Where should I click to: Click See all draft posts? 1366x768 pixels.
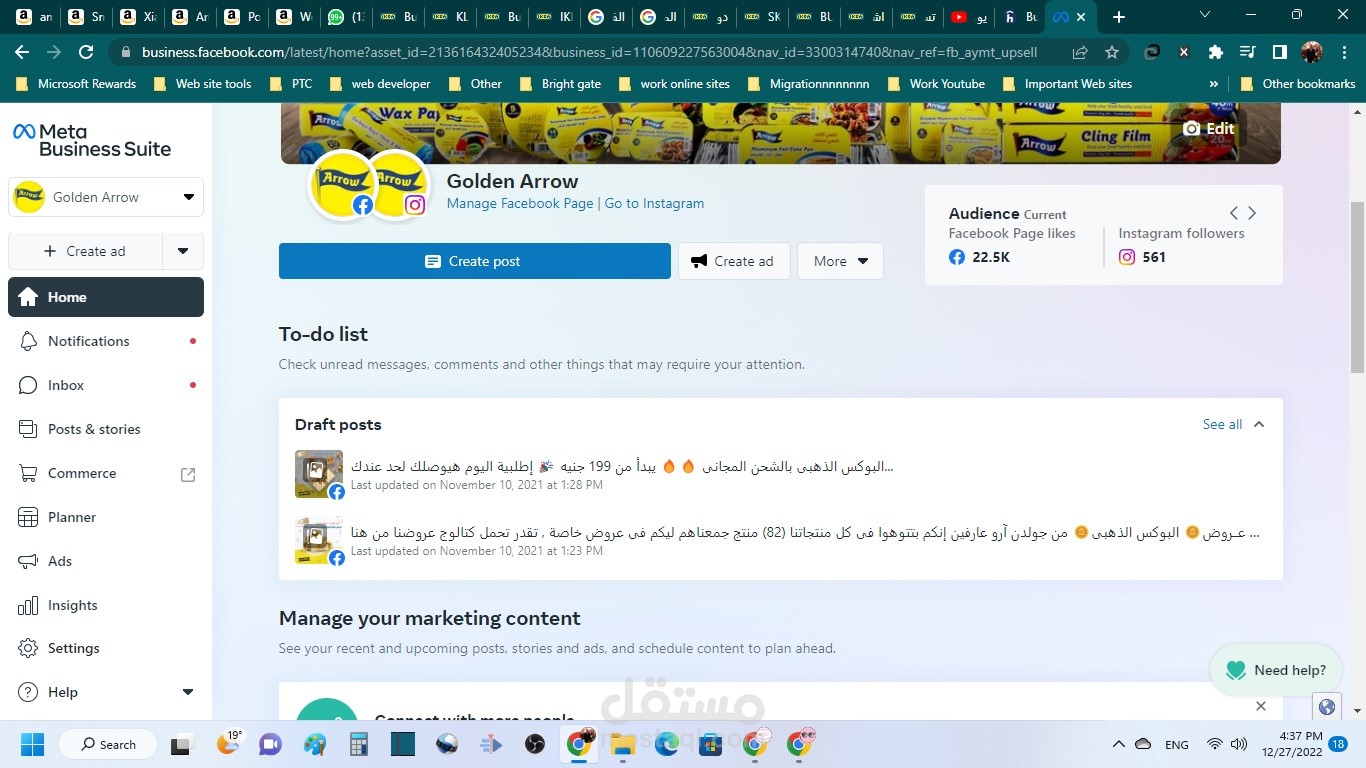1222,424
